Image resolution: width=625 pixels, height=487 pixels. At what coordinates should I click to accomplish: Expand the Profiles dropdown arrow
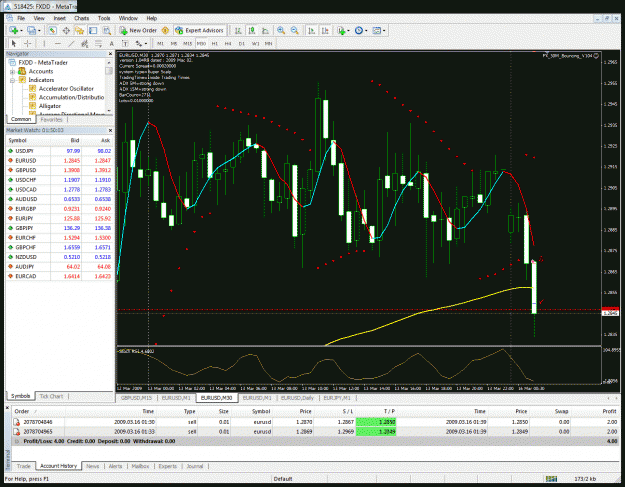coord(39,30)
